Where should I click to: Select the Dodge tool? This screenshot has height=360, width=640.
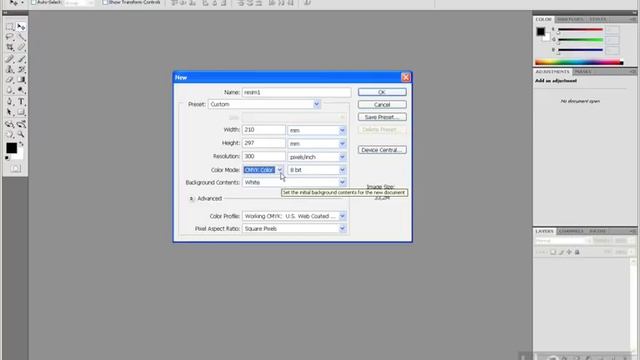[21, 90]
